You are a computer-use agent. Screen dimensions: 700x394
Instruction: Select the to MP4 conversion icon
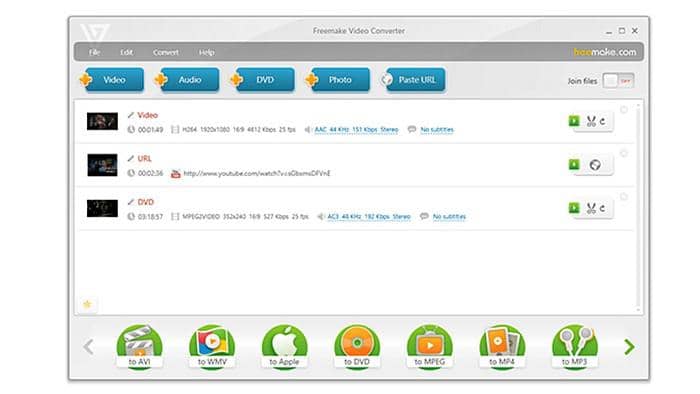click(502, 346)
